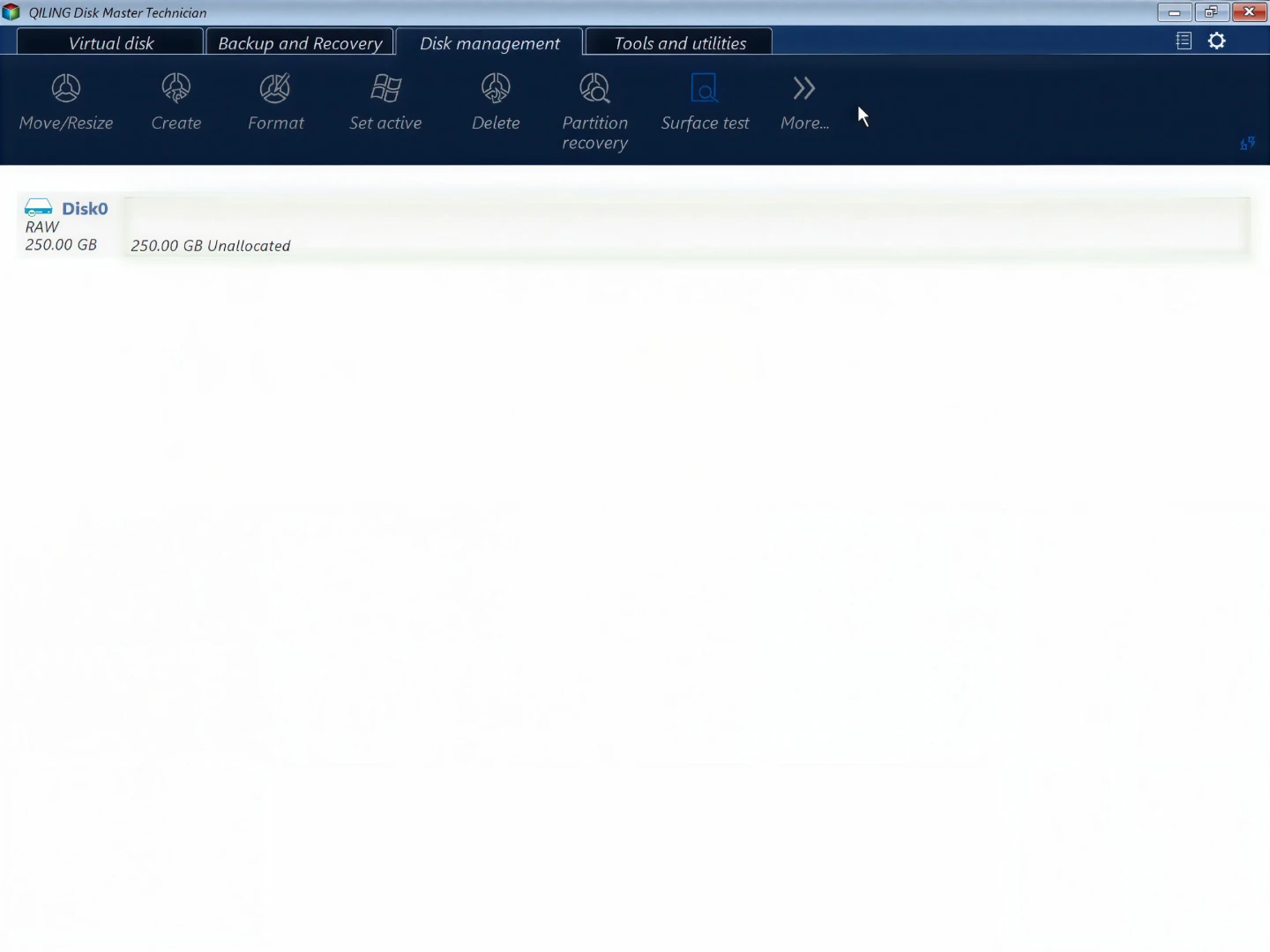Click the Create partition tool
Screen dimensions: 1270x952
pos(176,103)
